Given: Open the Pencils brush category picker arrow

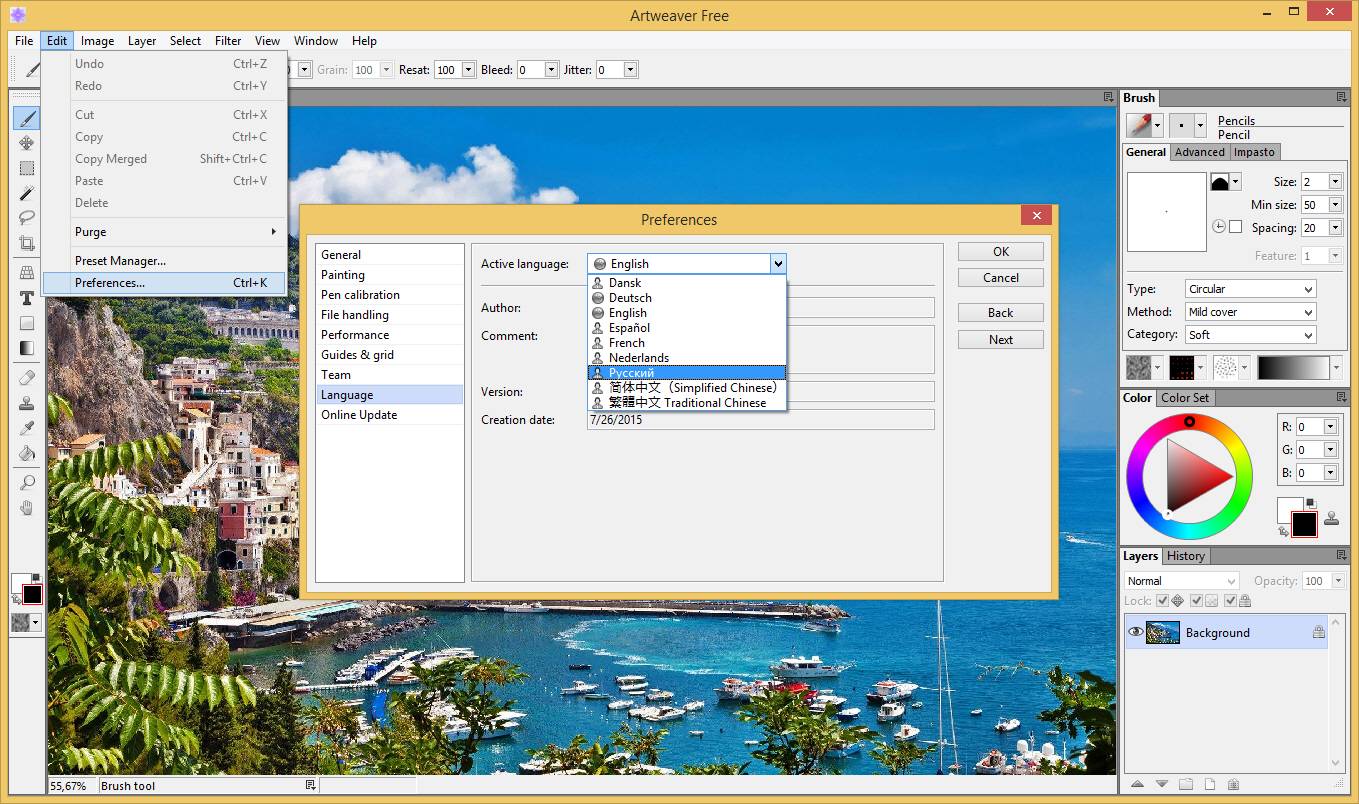Looking at the screenshot, I should click(x=1158, y=126).
